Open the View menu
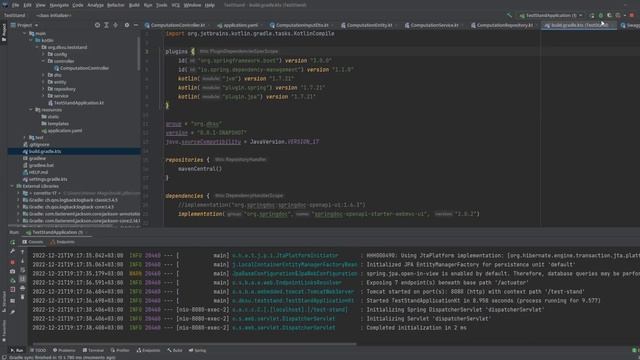The width and height of the screenshot is (640, 360). tap(40, 5)
